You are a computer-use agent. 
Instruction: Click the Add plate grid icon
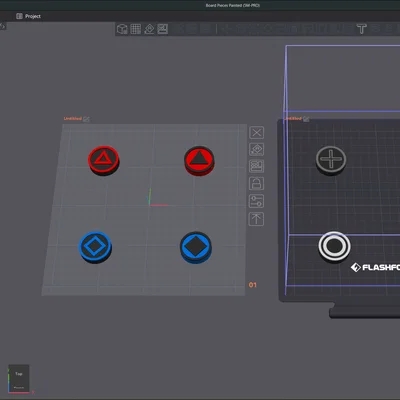click(136, 29)
